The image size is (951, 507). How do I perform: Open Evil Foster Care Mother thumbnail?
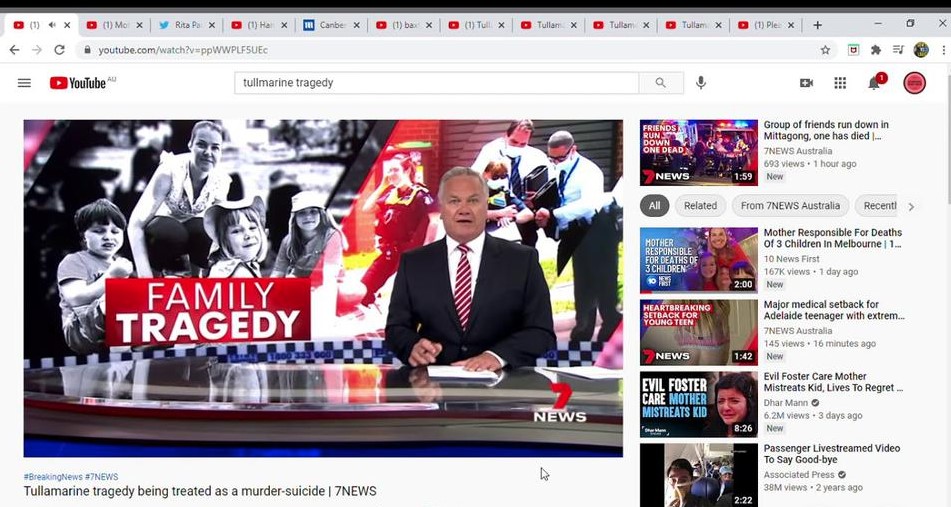699,405
